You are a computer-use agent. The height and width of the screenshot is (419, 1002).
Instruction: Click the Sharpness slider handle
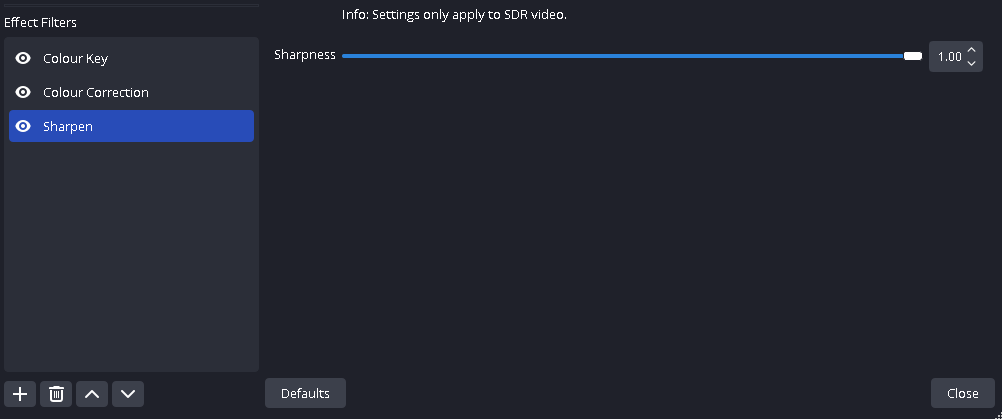913,56
